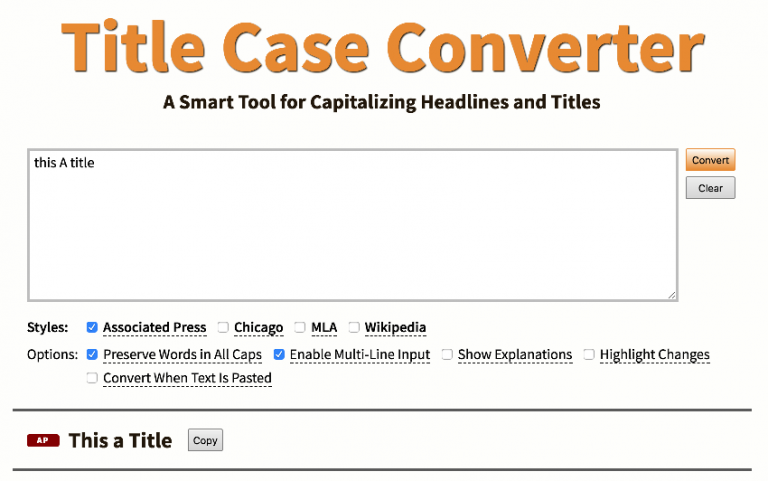Toggle Enable Multi-Line Input checkbox
This screenshot has width=768, height=481.
pyautogui.click(x=279, y=354)
